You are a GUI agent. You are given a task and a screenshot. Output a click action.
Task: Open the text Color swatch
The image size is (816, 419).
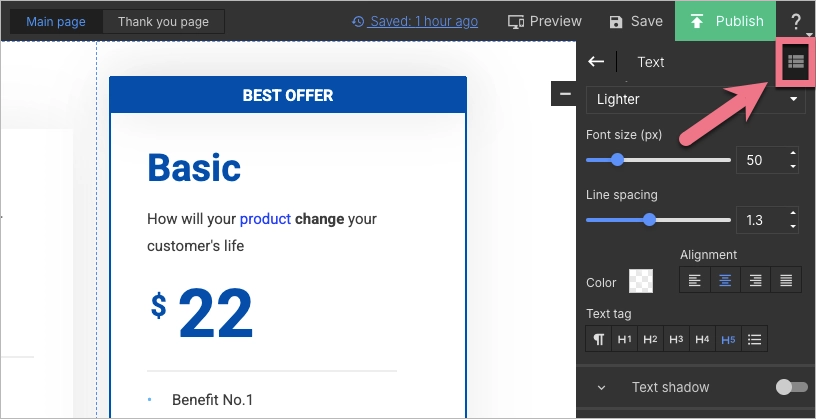(640, 282)
